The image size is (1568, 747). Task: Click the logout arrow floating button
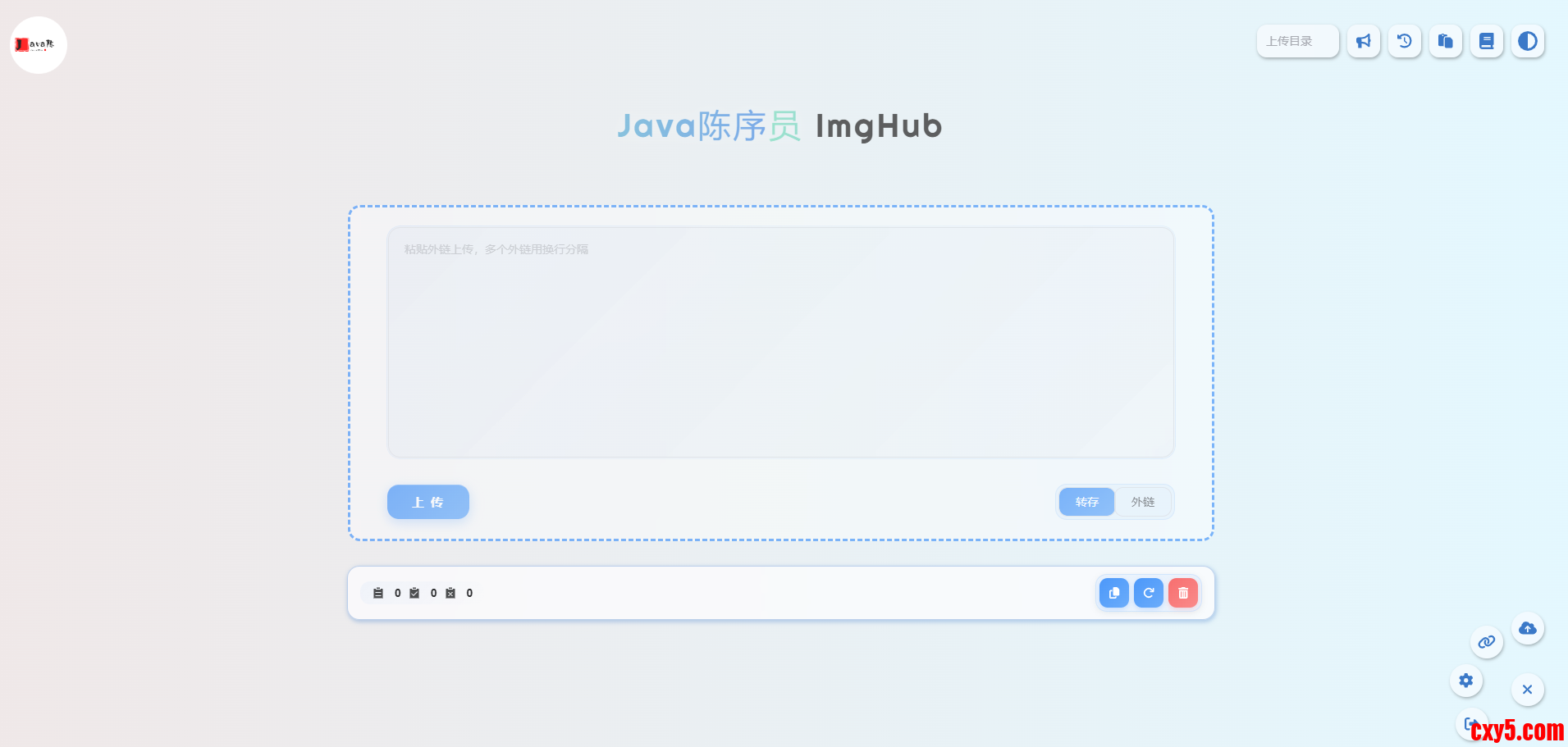pos(1471,724)
